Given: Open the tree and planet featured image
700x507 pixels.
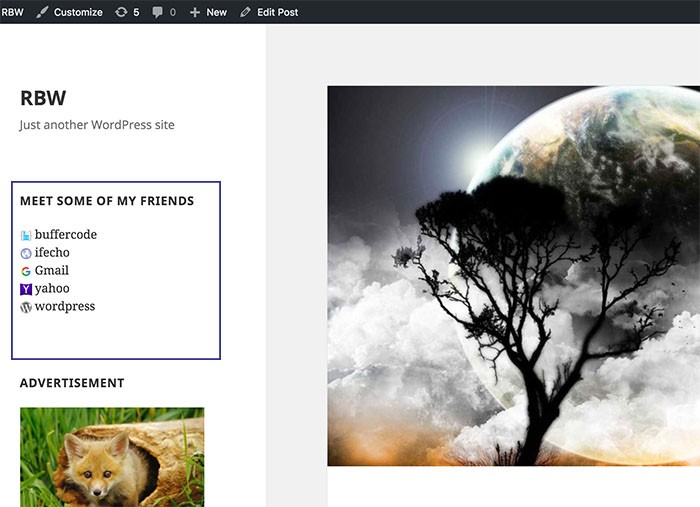Looking at the screenshot, I should (x=513, y=276).
